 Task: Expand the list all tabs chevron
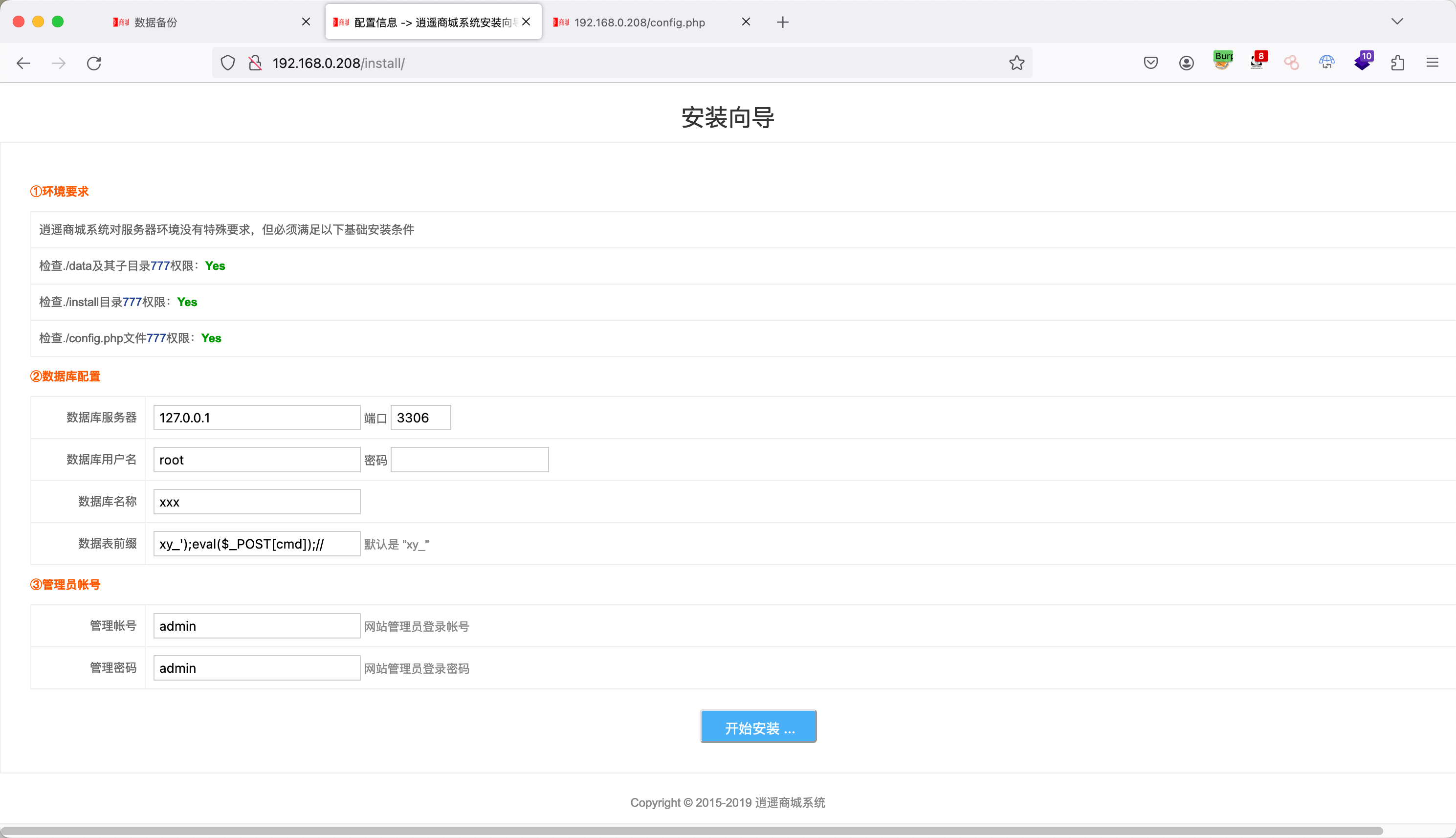tap(1397, 22)
